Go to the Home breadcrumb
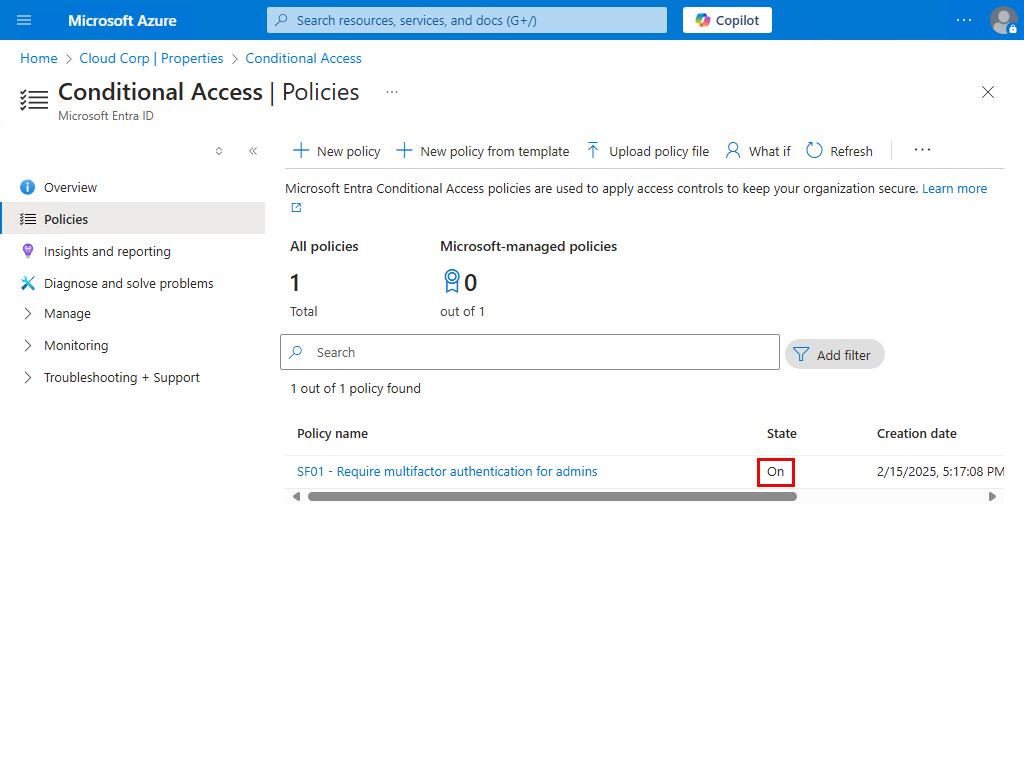Viewport: 1024px width, 768px height. tap(39, 58)
